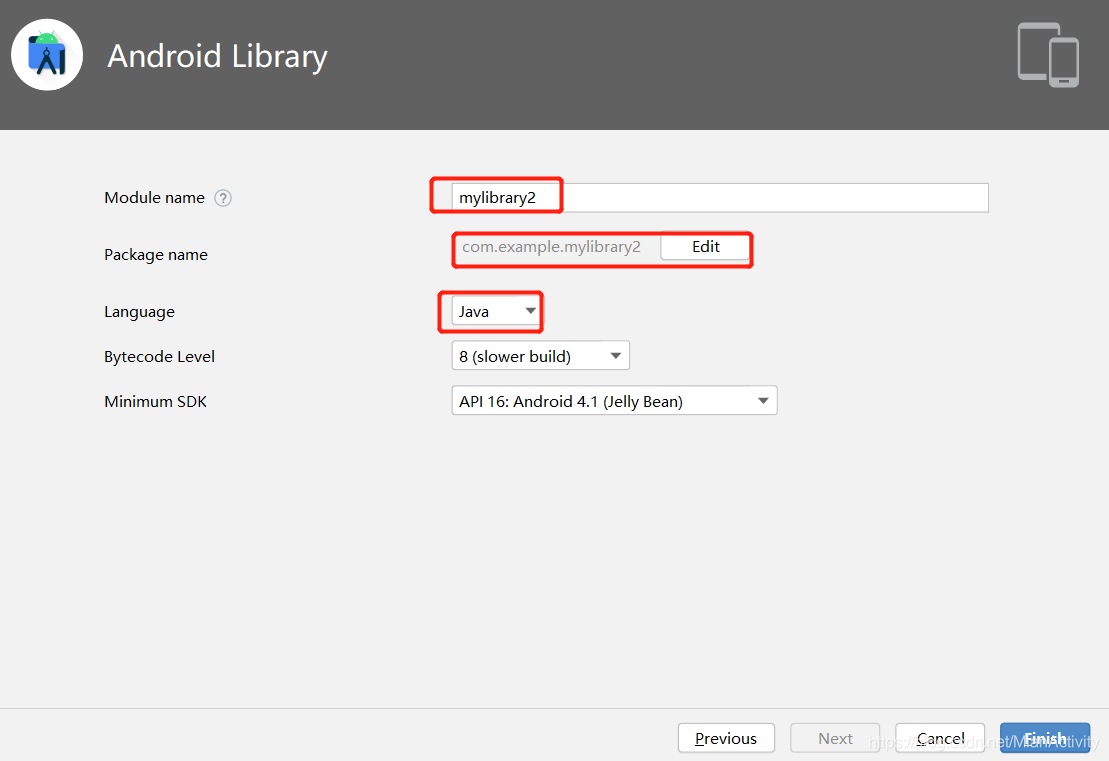The width and height of the screenshot is (1109, 761).
Task: Click the Android Studio logo icon
Action: click(47, 54)
